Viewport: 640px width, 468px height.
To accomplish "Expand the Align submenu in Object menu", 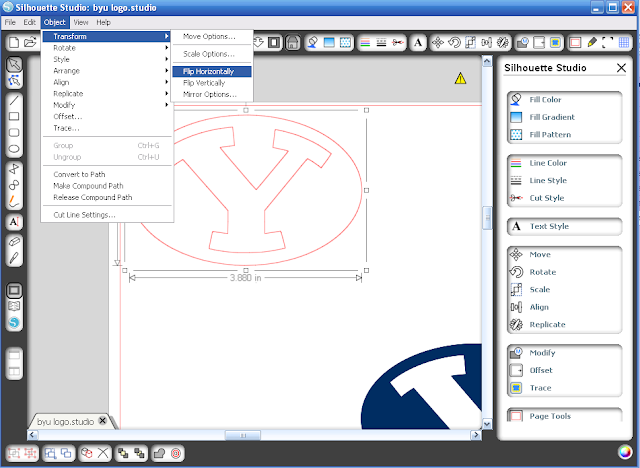I will (x=107, y=82).
